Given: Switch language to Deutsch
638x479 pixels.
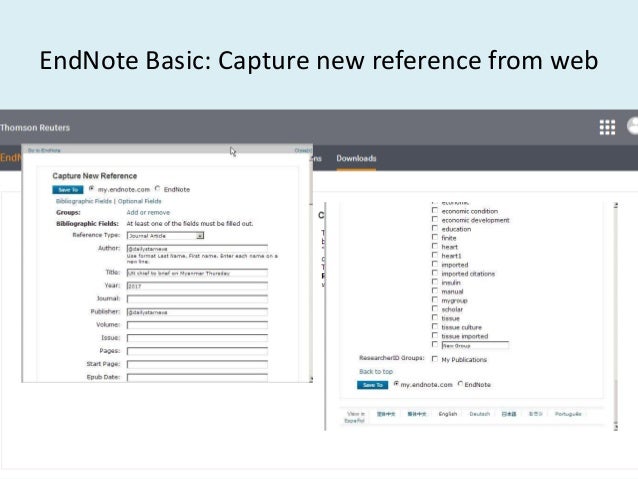Looking at the screenshot, I should pyautogui.click(x=479, y=414).
